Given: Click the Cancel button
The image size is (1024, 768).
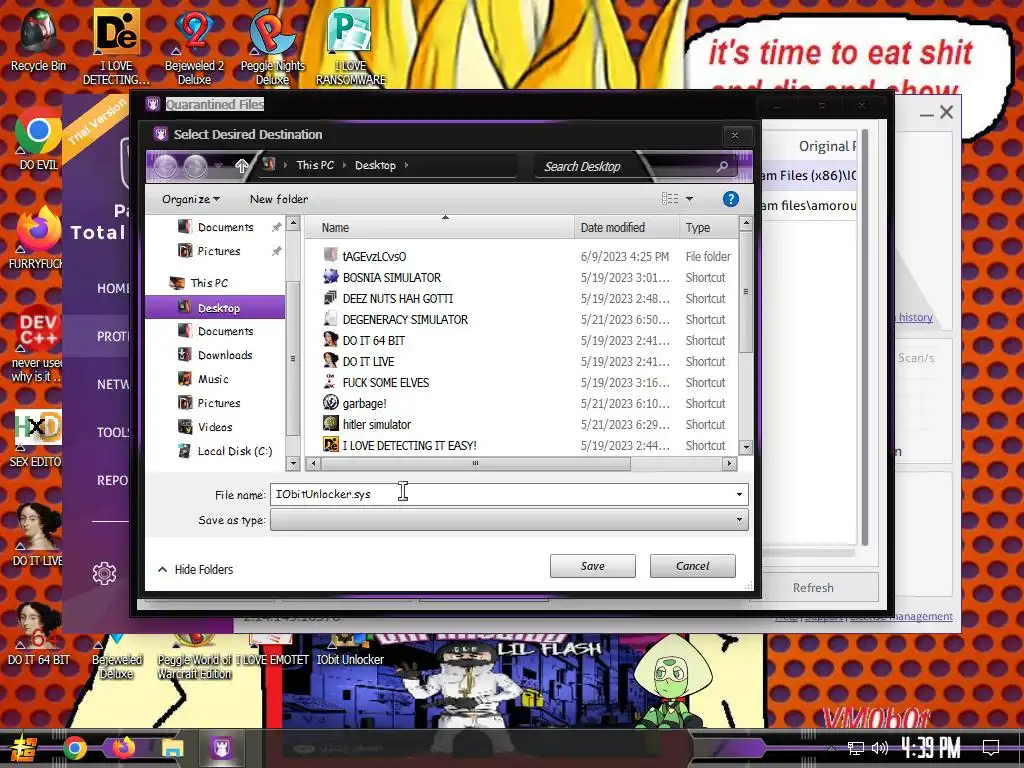Looking at the screenshot, I should coord(692,566).
